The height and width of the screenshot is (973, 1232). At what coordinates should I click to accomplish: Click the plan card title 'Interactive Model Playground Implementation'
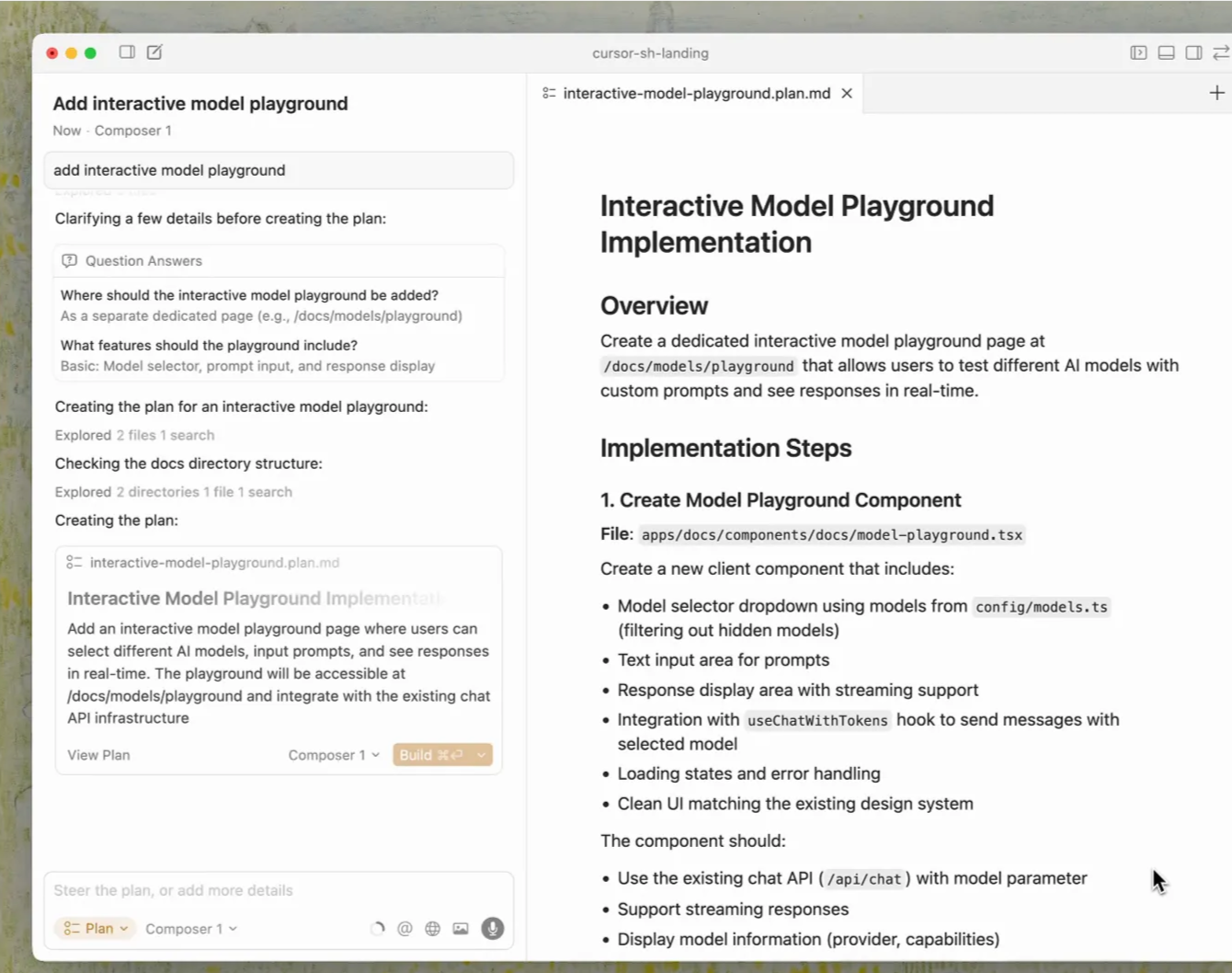[257, 599]
